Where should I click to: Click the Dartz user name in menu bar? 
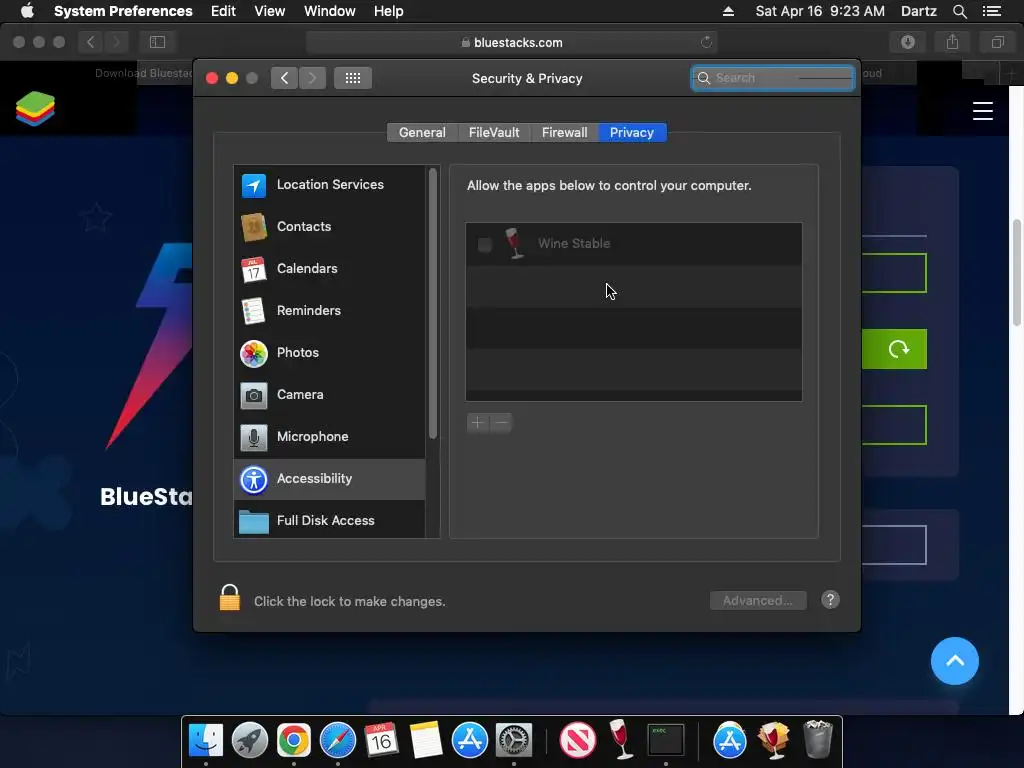pos(918,11)
